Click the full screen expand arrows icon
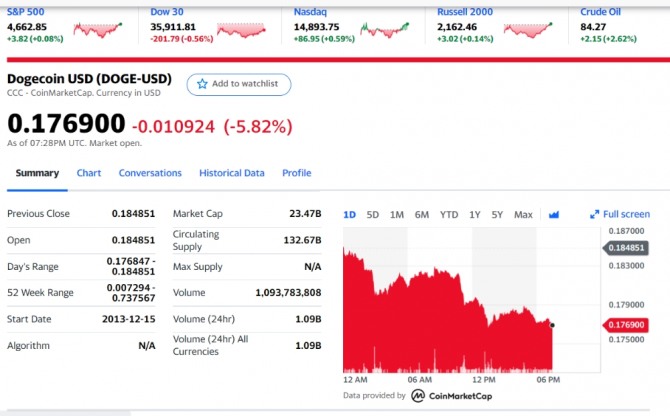Image resolution: width=670 pixels, height=416 pixels. (x=594, y=214)
